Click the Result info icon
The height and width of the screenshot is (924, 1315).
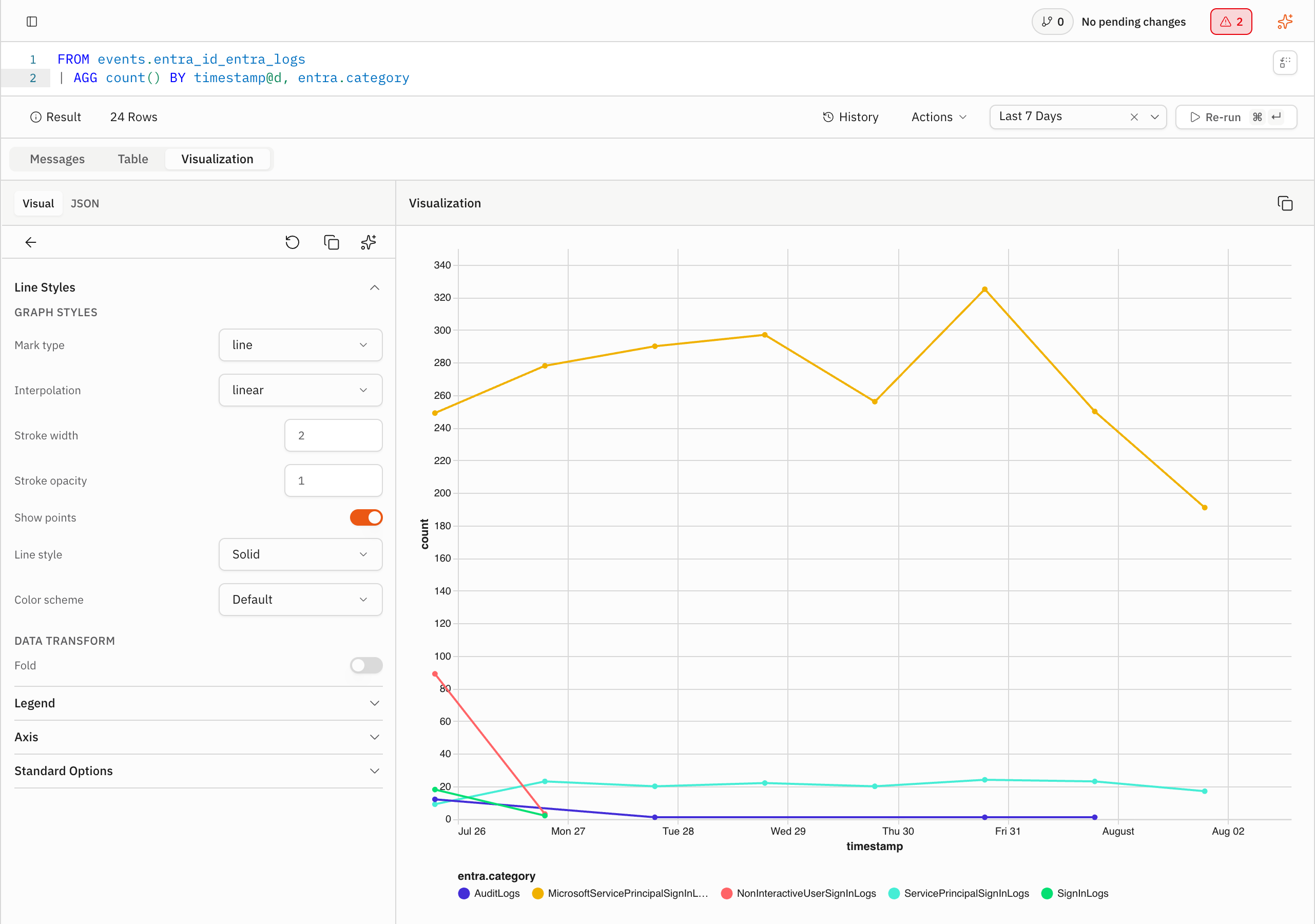pyautogui.click(x=35, y=117)
